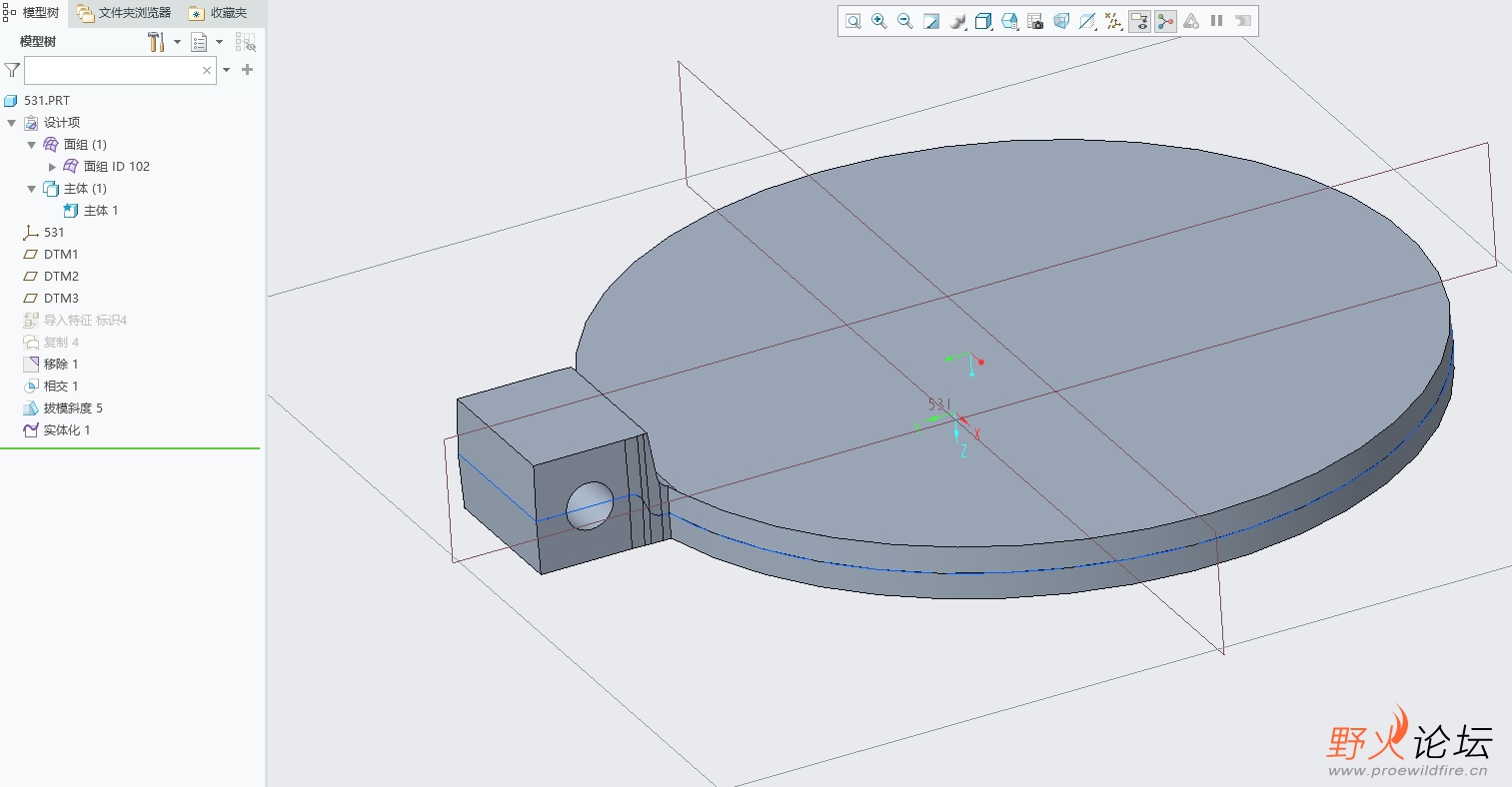
Task: Select the 拔模斜度 5 feature
Action: 62,408
